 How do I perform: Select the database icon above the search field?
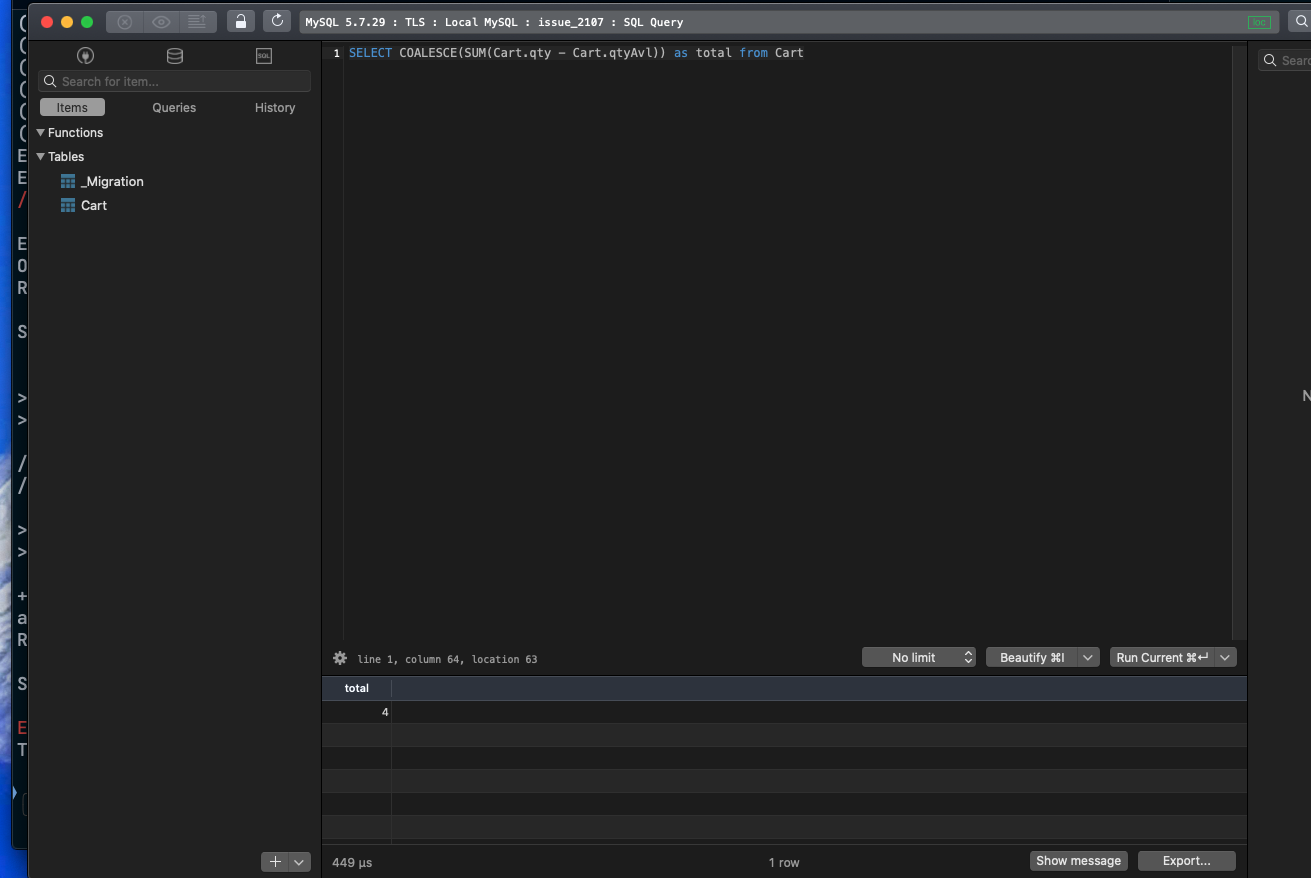pos(174,56)
